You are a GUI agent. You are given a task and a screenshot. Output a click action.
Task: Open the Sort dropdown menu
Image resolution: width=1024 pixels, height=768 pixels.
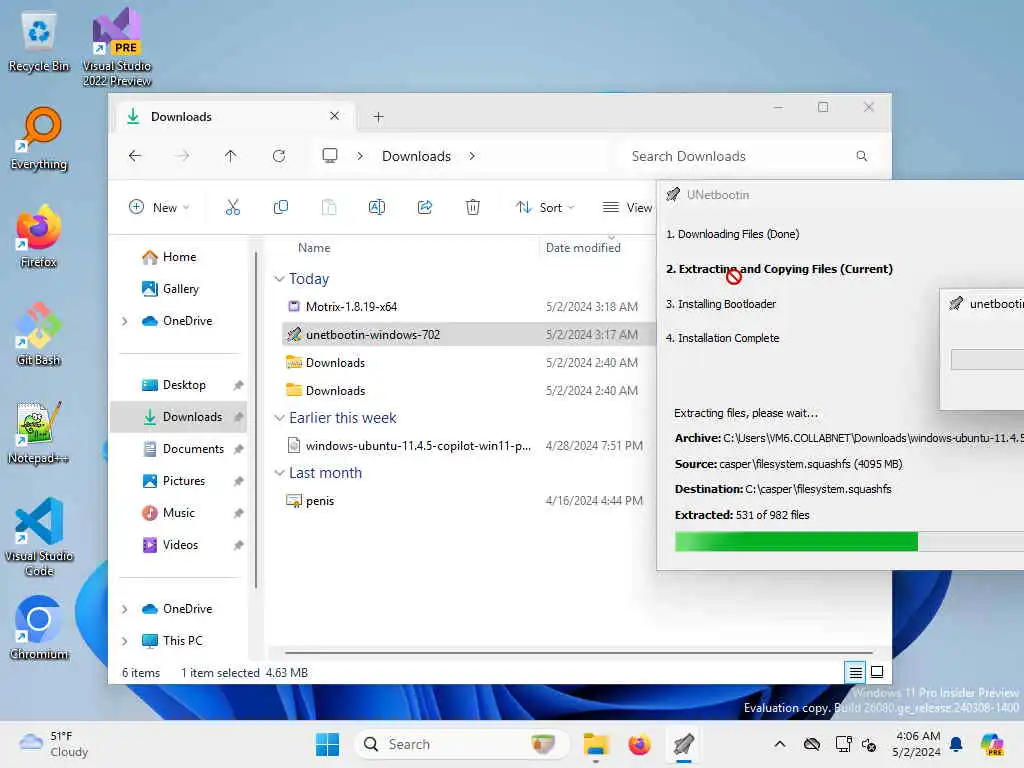tap(545, 207)
